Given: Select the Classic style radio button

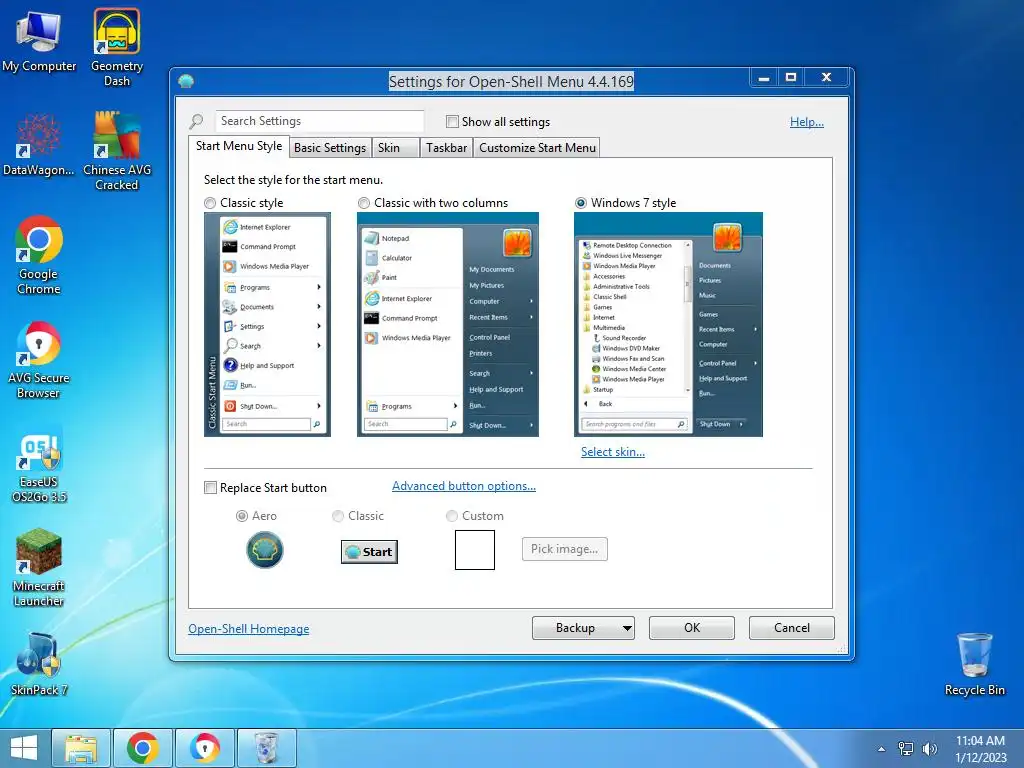Looking at the screenshot, I should click(x=210, y=203).
